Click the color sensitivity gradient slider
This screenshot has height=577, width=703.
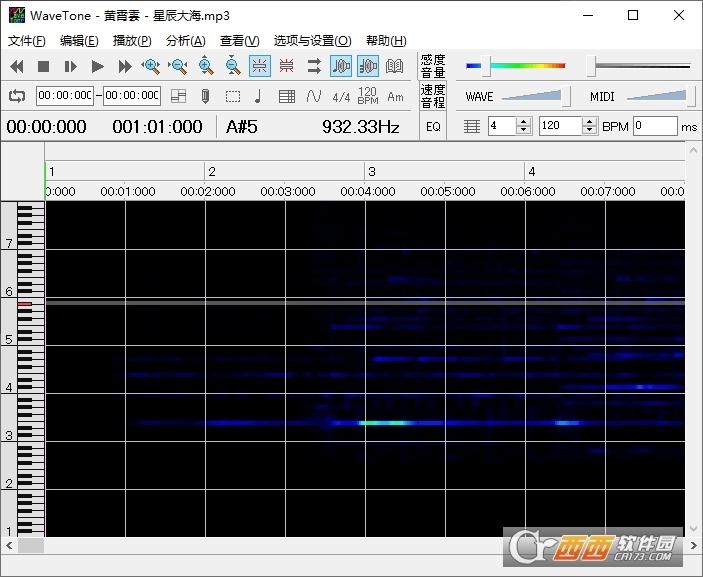point(516,66)
